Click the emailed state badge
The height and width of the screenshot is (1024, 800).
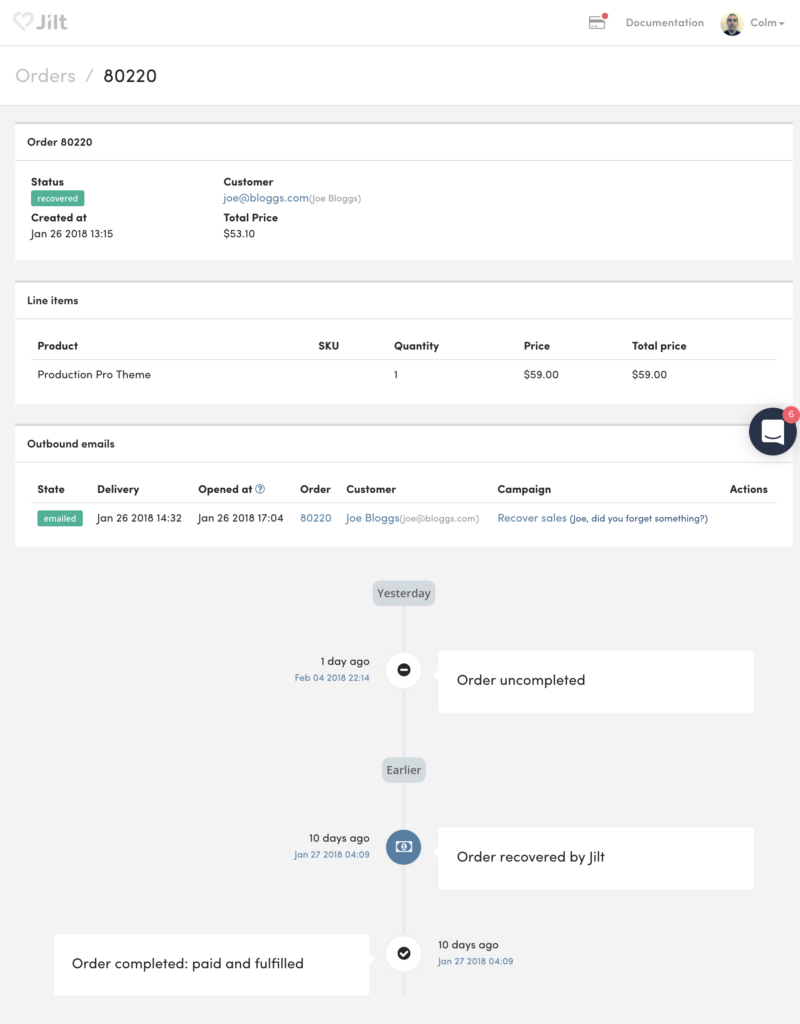click(60, 519)
